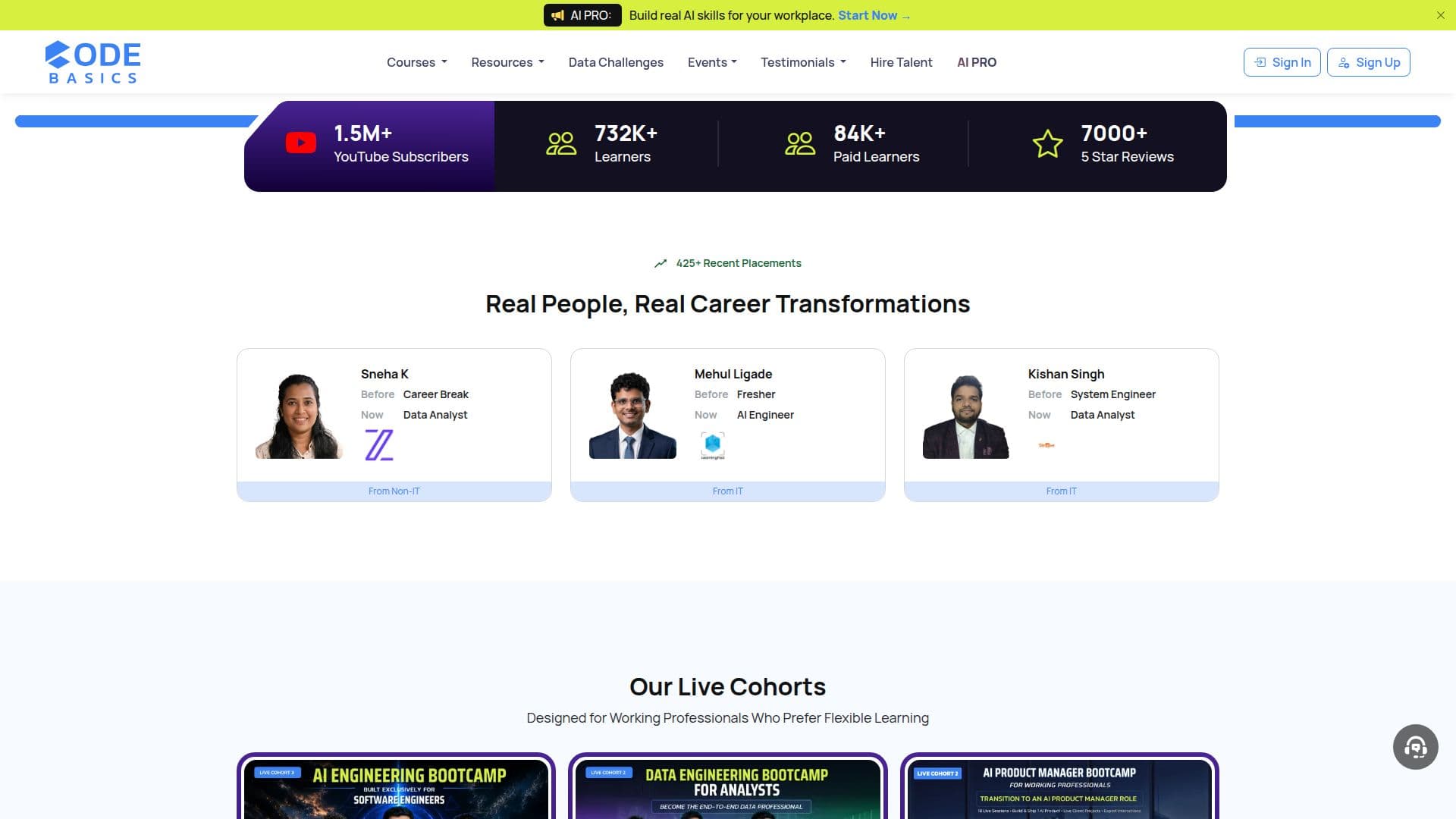Click Mehul Ligade's company logo
This screenshot has height=819, width=1456.
click(712, 445)
